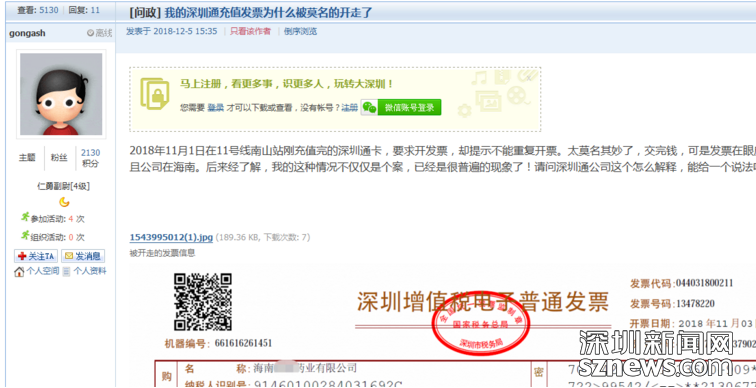This screenshot has width=756, height=388.
Task: Click the 主题 stat in profile
Action: tap(27, 158)
